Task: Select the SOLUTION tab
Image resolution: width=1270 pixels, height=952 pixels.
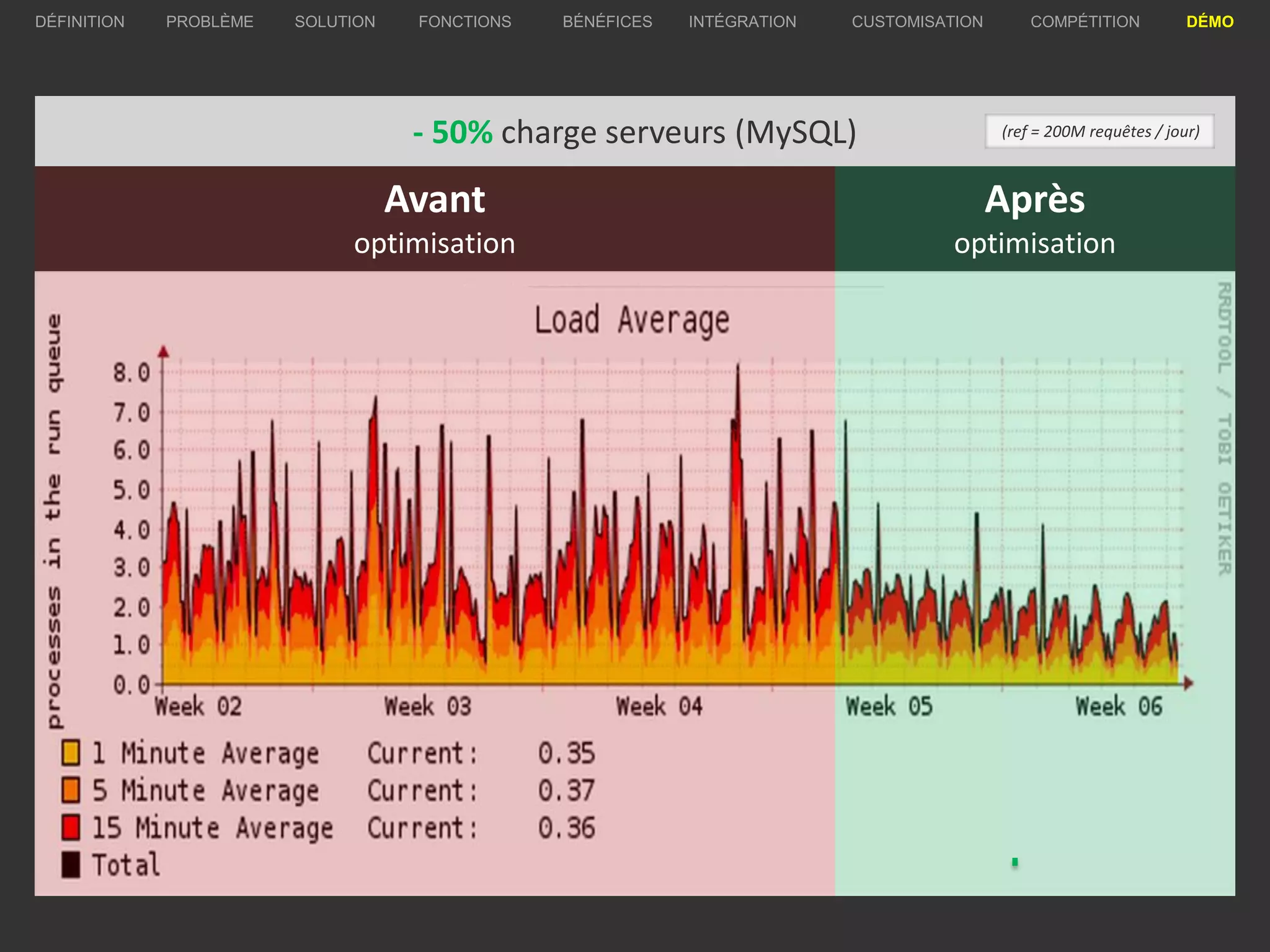Action: [335, 22]
